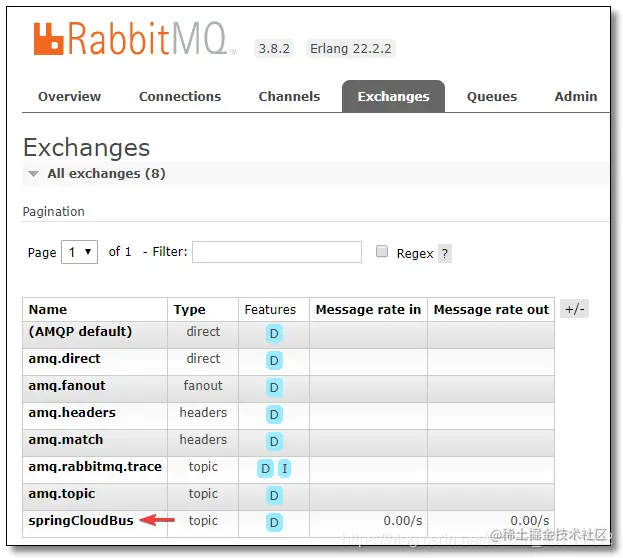
Task: Open the (AMQP default) exchange
Action: pyautogui.click(x=80, y=331)
